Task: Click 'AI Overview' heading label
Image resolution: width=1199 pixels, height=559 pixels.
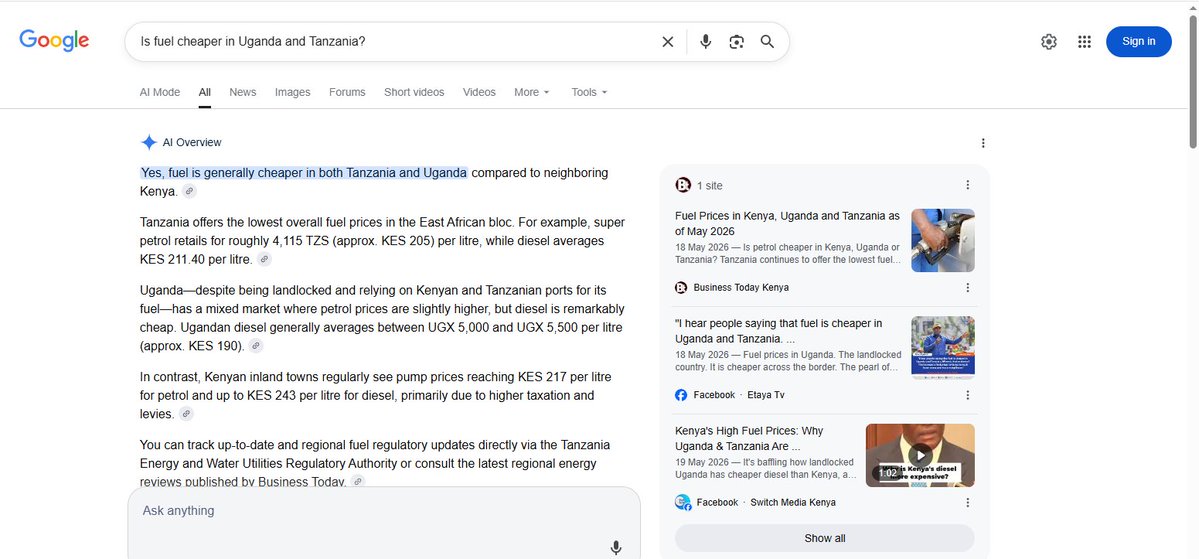Action: pos(192,142)
